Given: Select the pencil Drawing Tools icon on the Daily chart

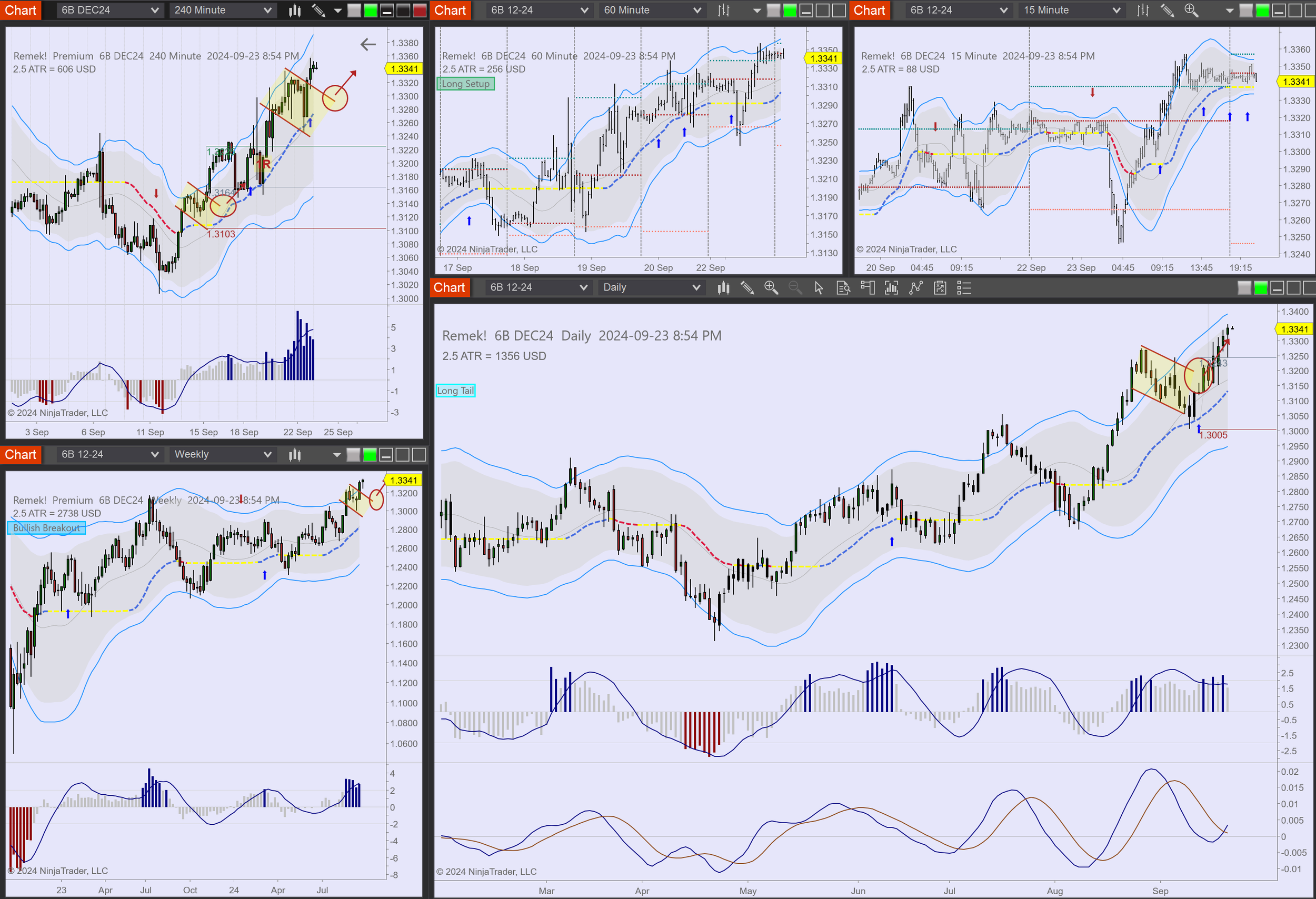Looking at the screenshot, I should click(x=747, y=288).
